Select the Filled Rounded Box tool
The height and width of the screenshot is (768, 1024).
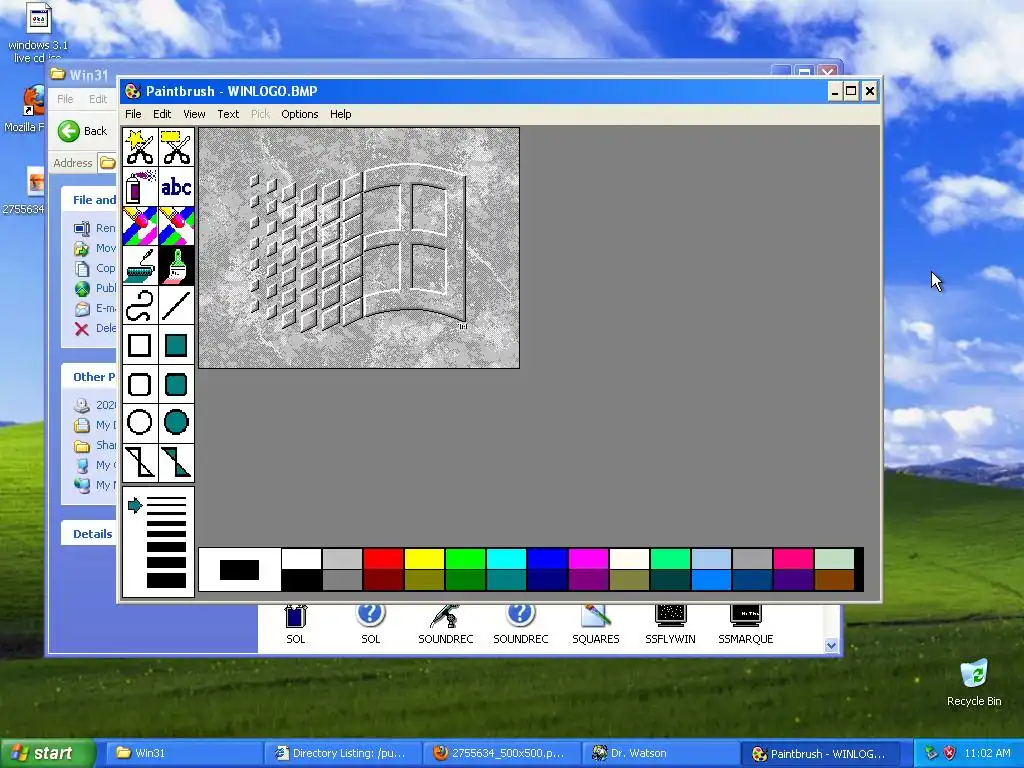(176, 384)
